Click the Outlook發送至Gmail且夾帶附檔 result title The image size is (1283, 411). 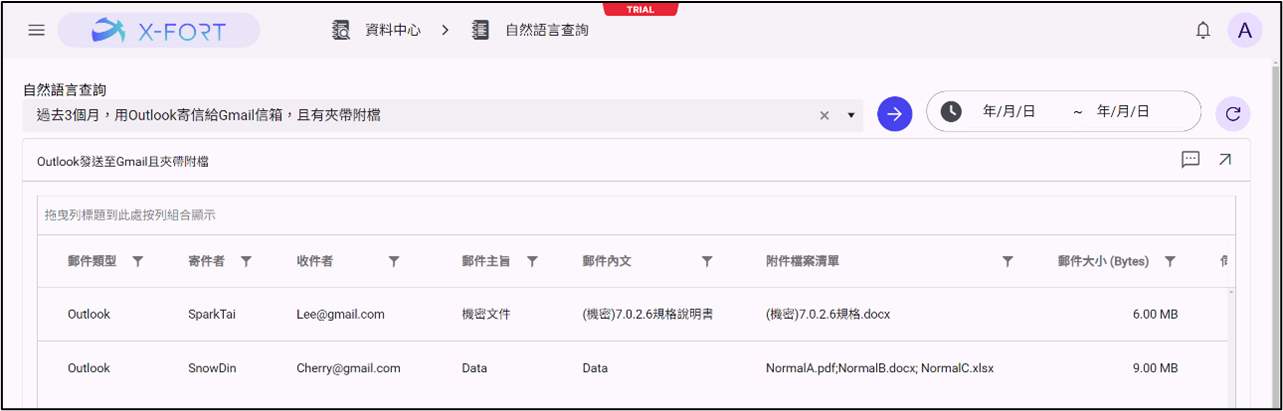click(122, 160)
